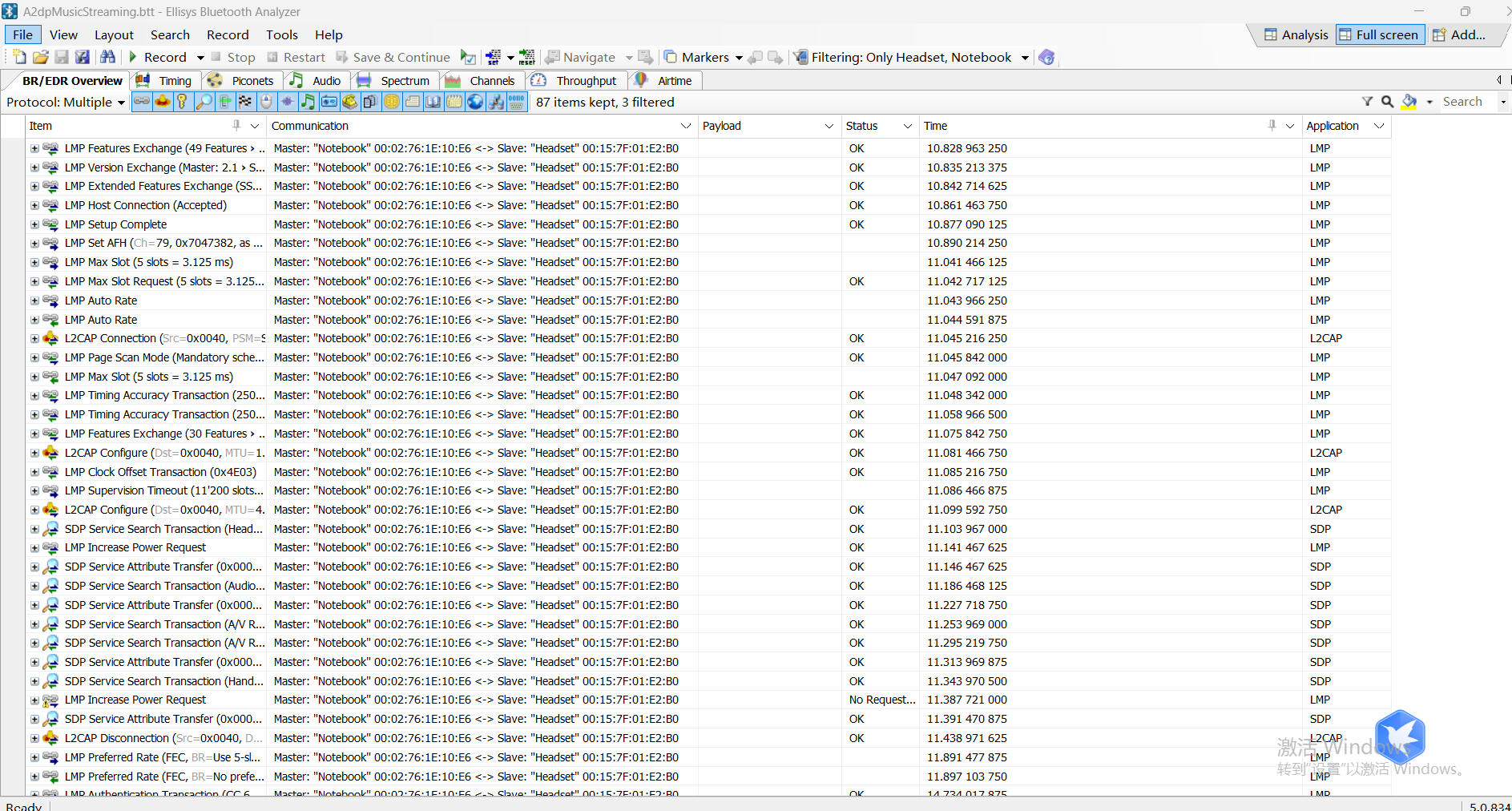Image resolution: width=1512 pixels, height=811 pixels.
Task: Click the Full screen layout button
Action: pos(1380,34)
